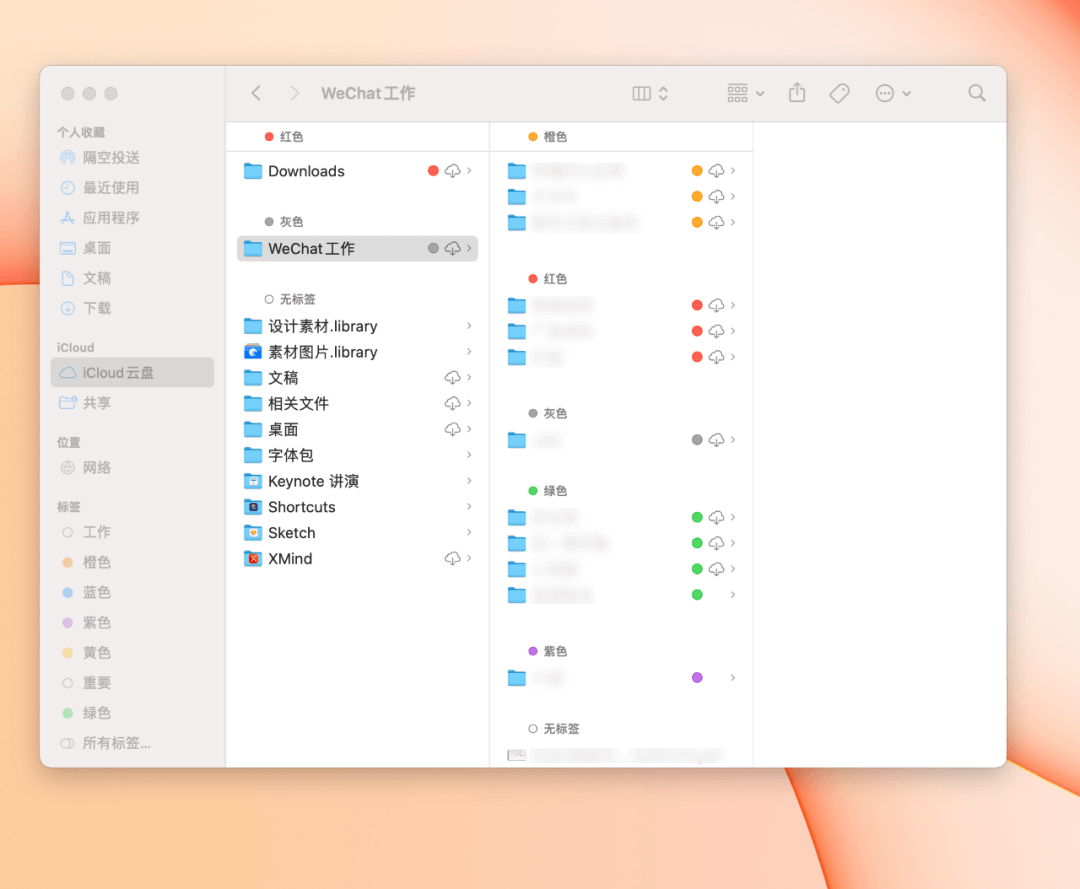Image resolution: width=1080 pixels, height=889 pixels.
Task: Download XMind via cloud icon
Action: 453,558
